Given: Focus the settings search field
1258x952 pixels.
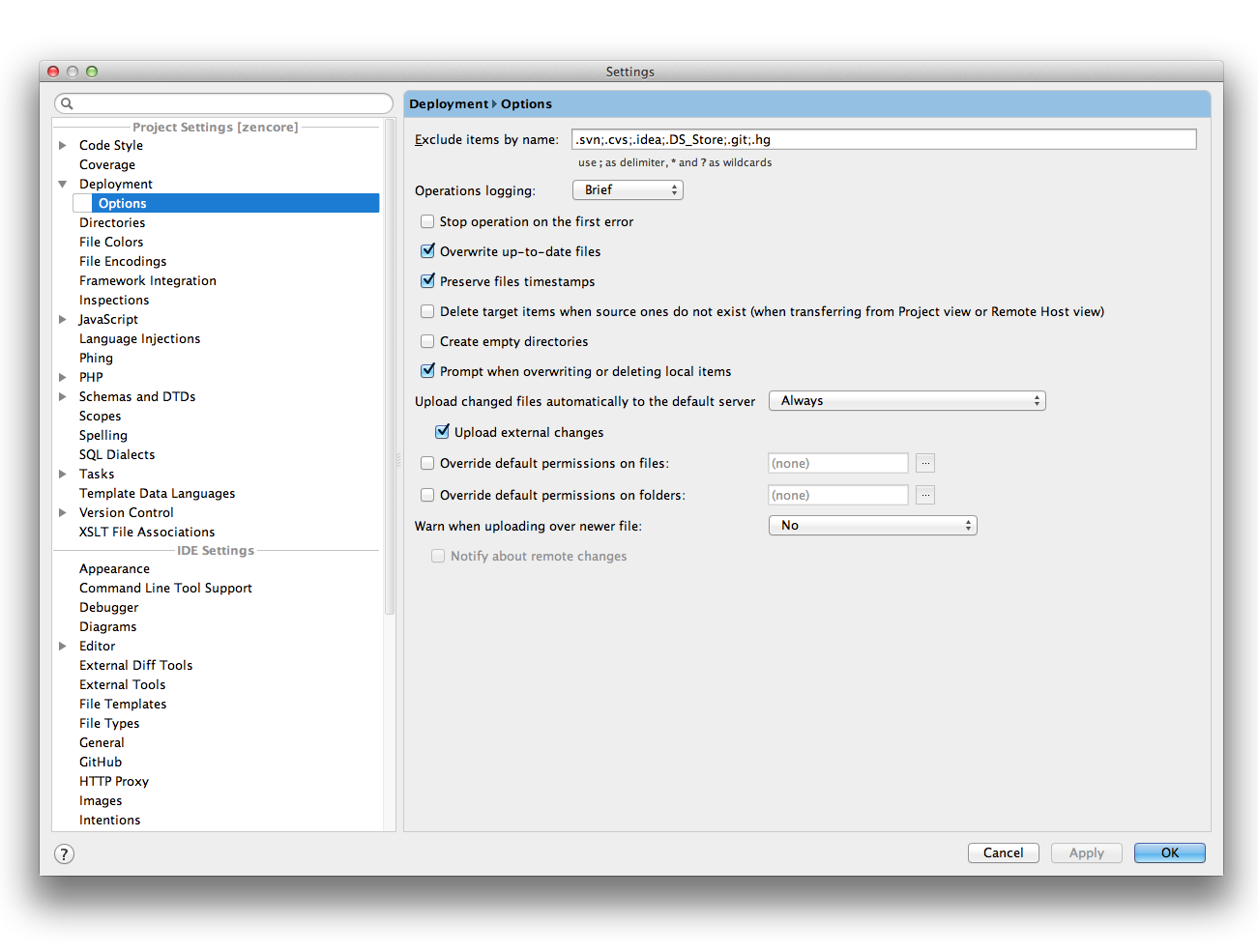Looking at the screenshot, I should click(x=224, y=103).
